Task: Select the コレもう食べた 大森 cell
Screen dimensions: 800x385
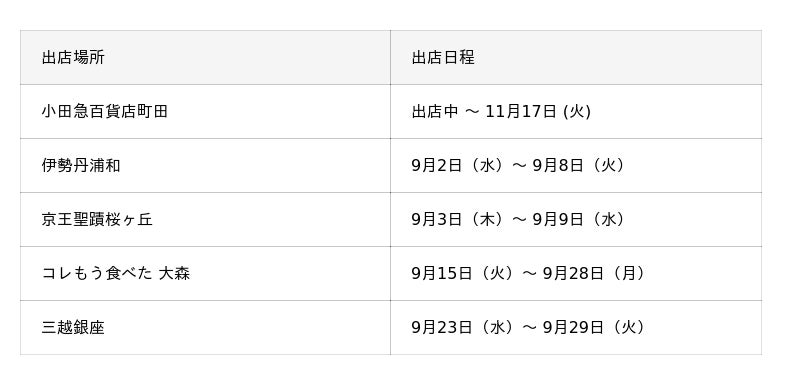Action: click(205, 273)
